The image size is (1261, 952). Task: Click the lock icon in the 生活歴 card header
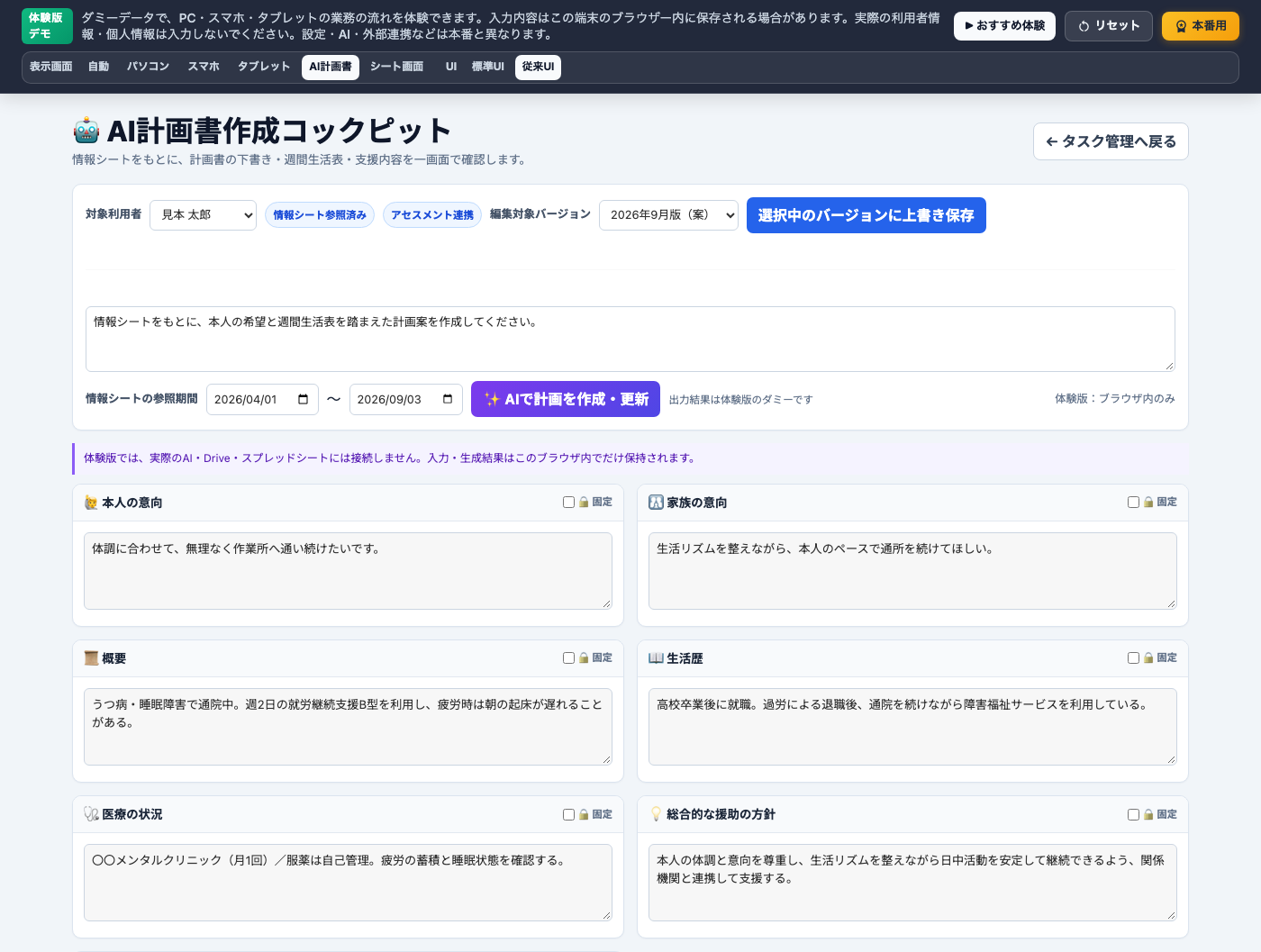tap(1148, 658)
